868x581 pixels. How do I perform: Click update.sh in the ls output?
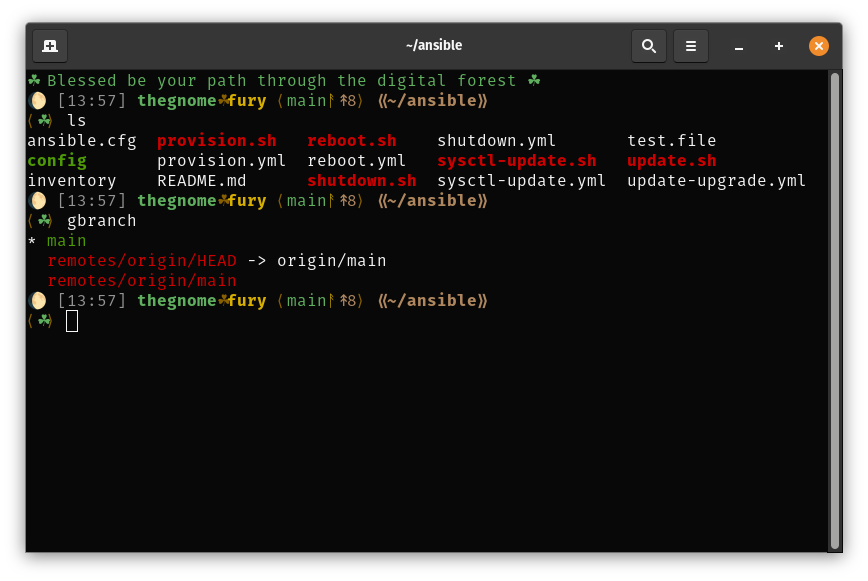(671, 160)
